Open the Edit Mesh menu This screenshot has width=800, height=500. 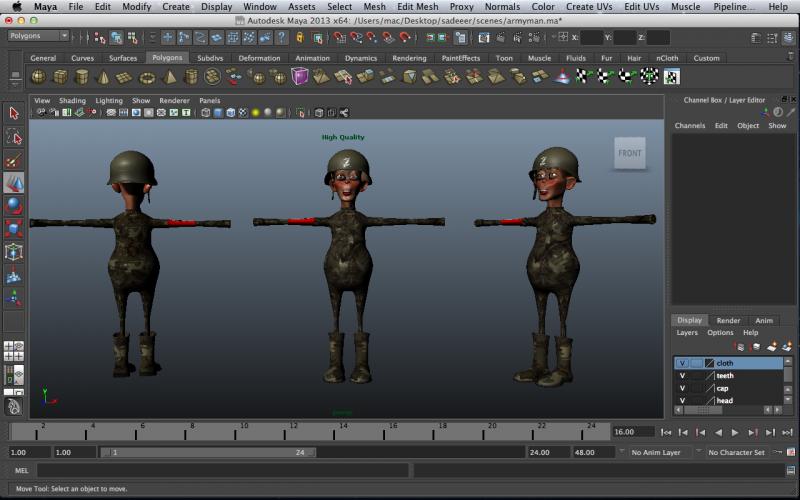(417, 7)
